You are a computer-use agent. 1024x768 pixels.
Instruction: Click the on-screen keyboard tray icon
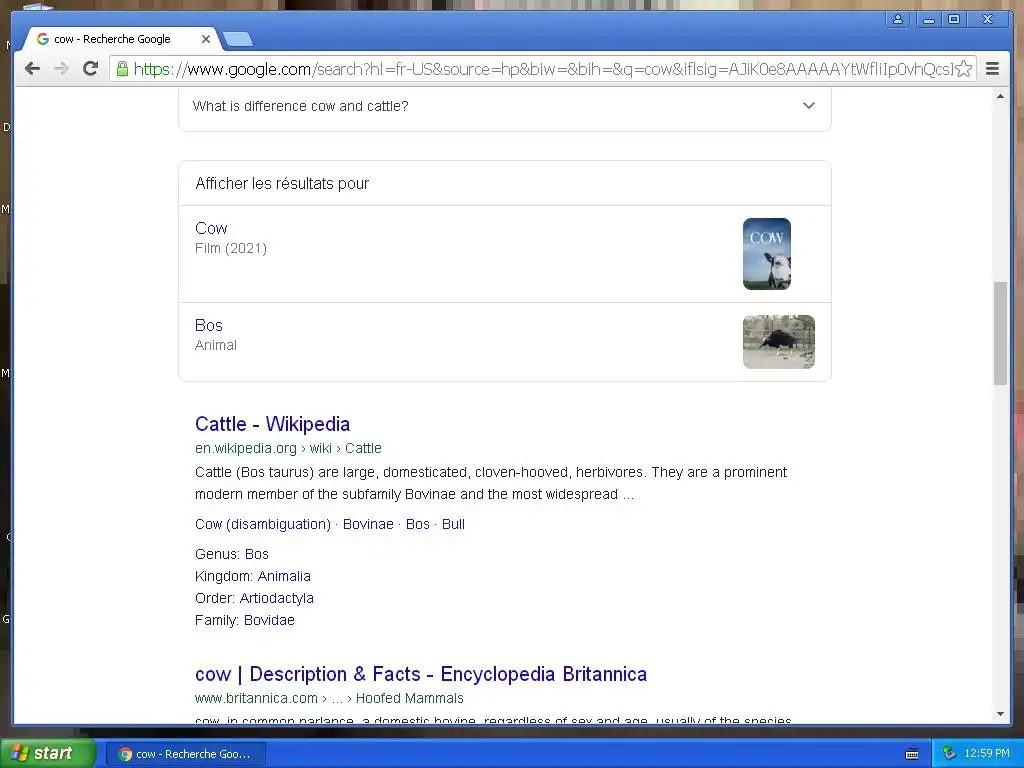point(912,754)
